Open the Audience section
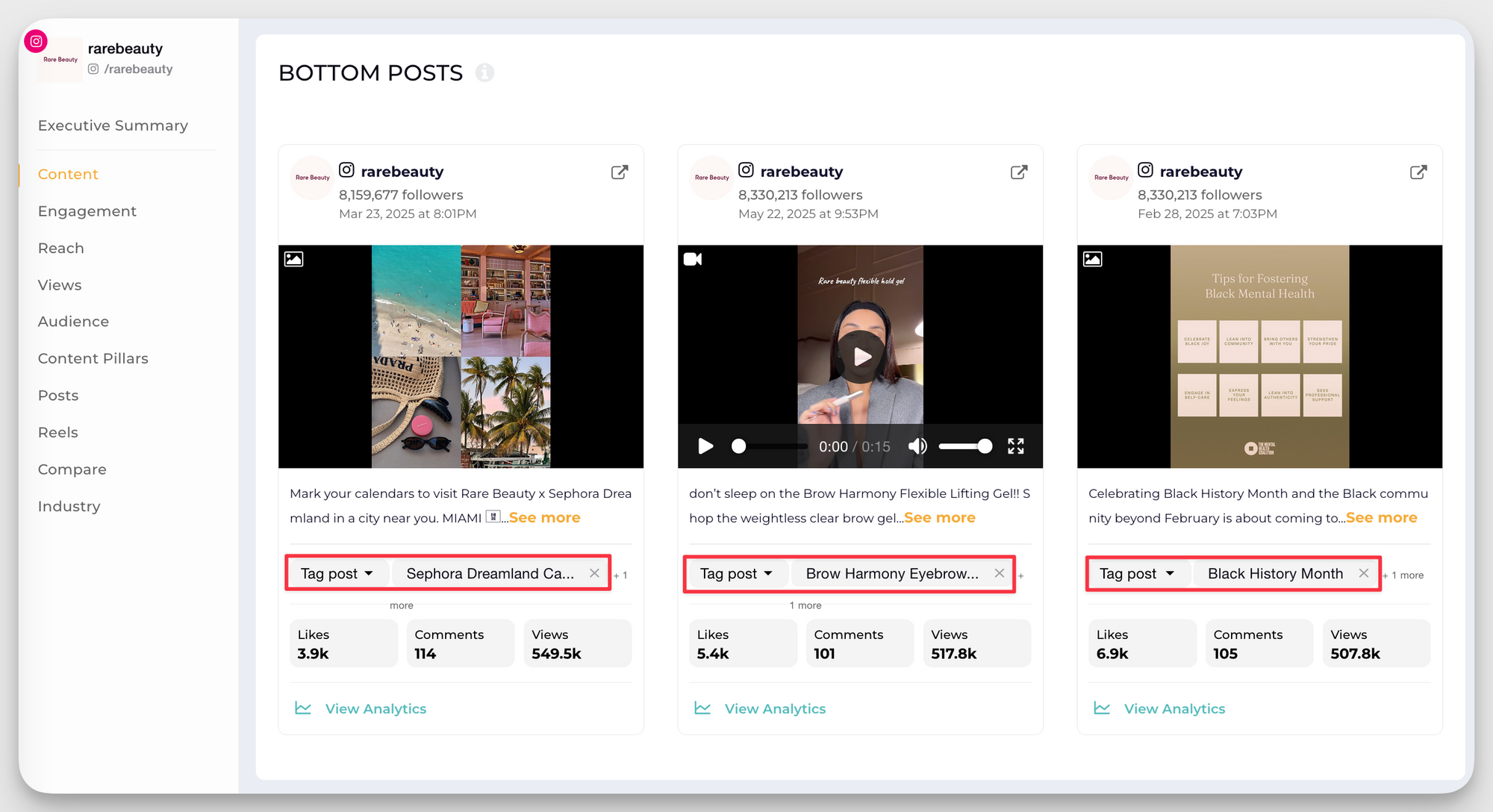 tap(73, 322)
